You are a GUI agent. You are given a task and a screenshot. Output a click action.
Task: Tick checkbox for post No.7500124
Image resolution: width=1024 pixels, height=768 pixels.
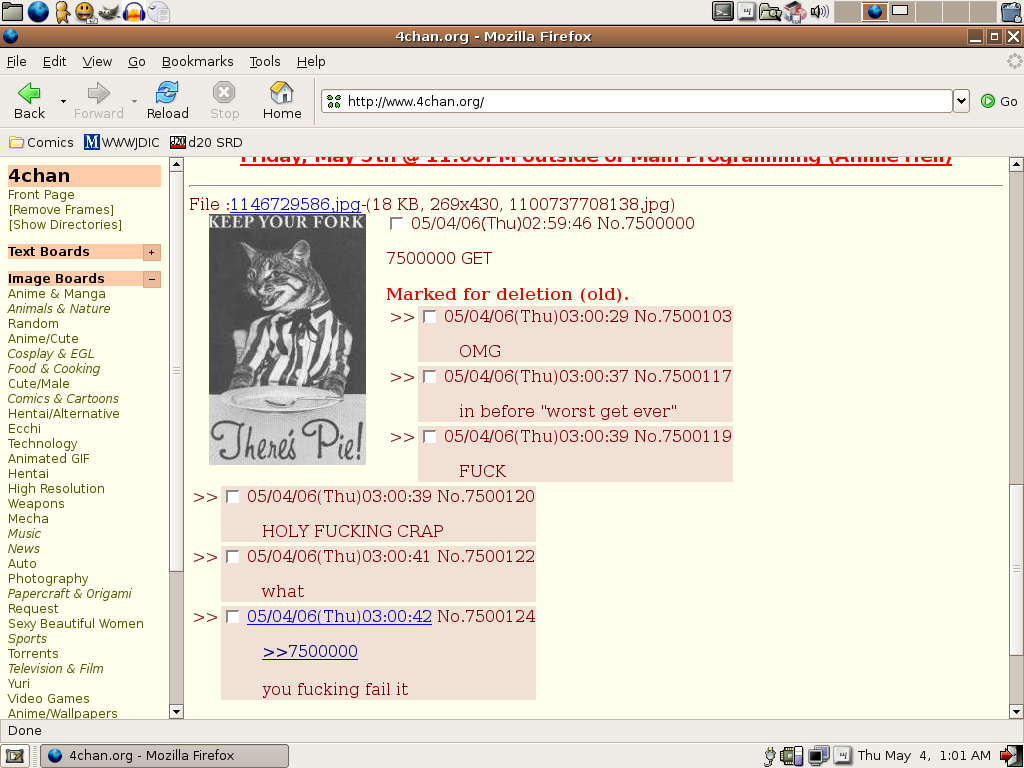232,617
